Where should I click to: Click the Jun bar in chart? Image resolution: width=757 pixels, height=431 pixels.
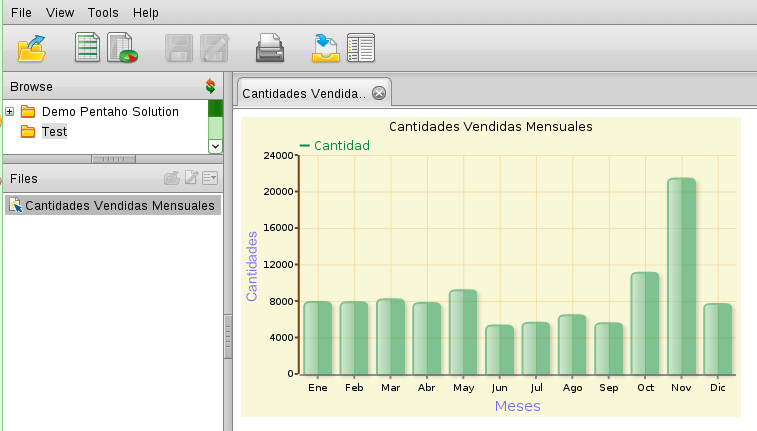point(500,349)
